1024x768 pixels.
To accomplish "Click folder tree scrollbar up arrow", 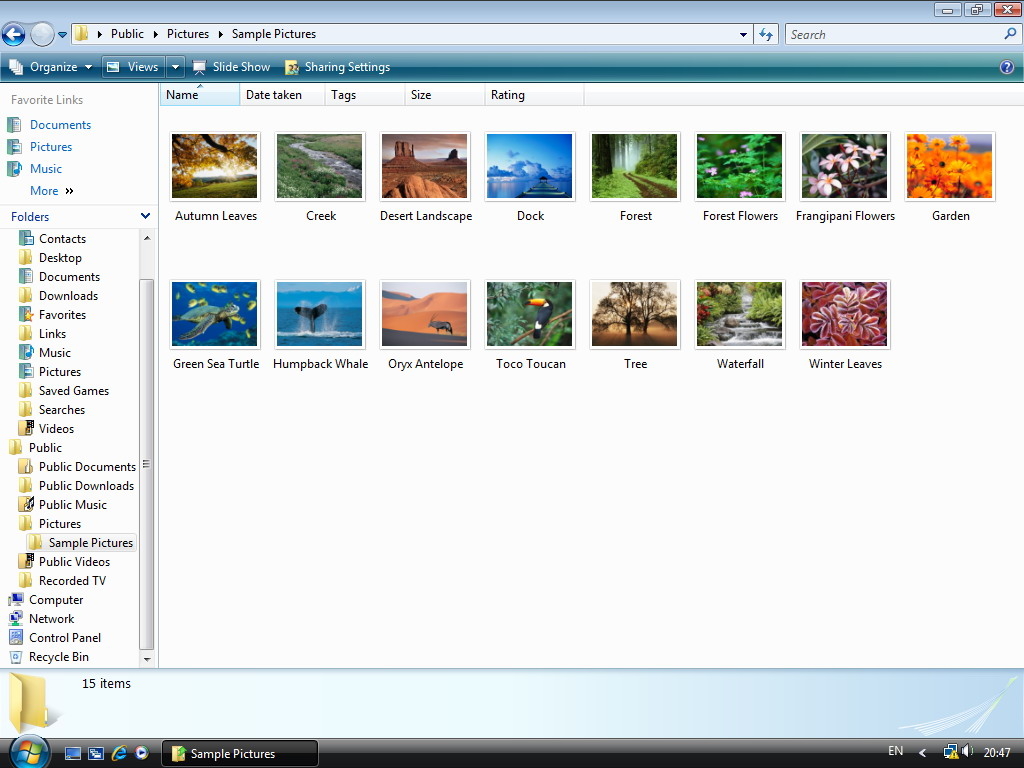I will [147, 238].
